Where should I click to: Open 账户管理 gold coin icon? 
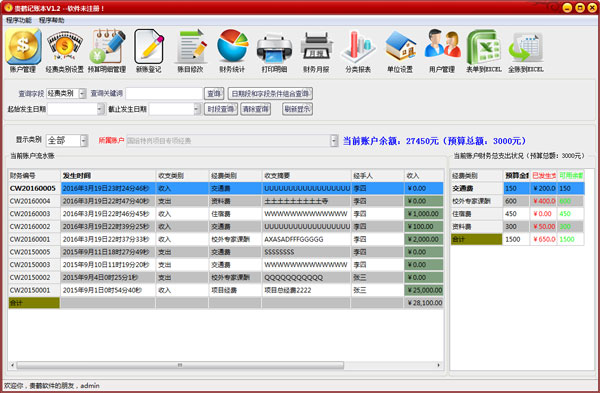pos(23,47)
